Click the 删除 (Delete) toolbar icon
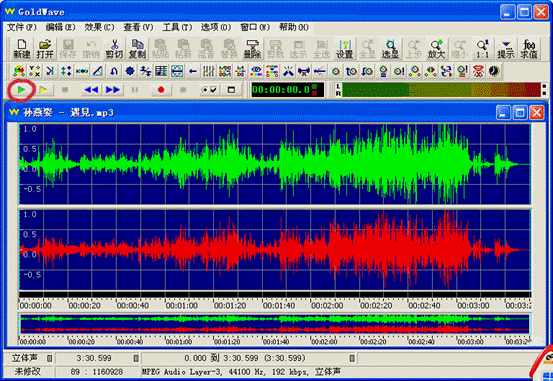Viewport: 553px width, 381px height. [x=252, y=49]
